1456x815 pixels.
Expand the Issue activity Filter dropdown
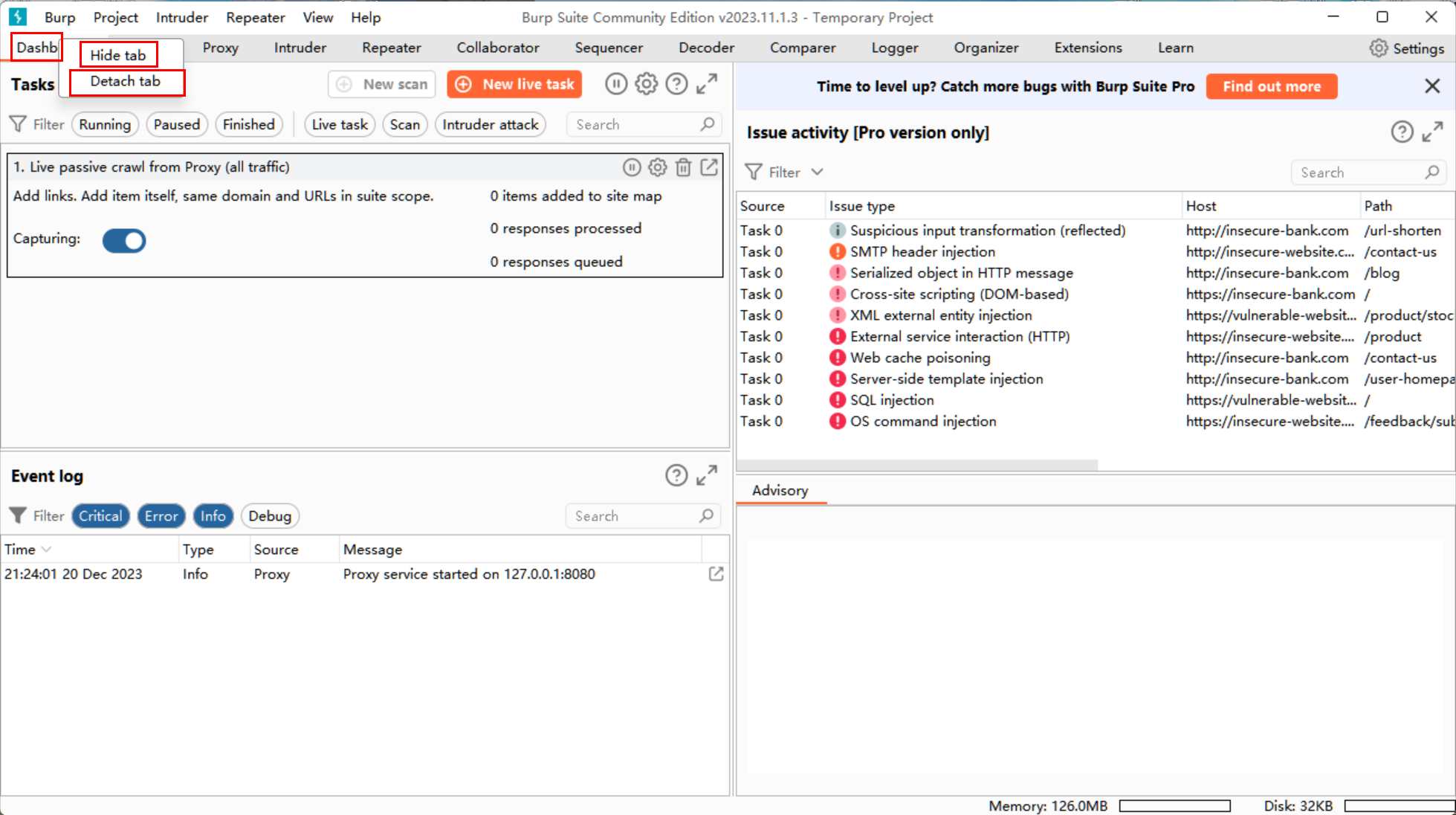[x=817, y=172]
